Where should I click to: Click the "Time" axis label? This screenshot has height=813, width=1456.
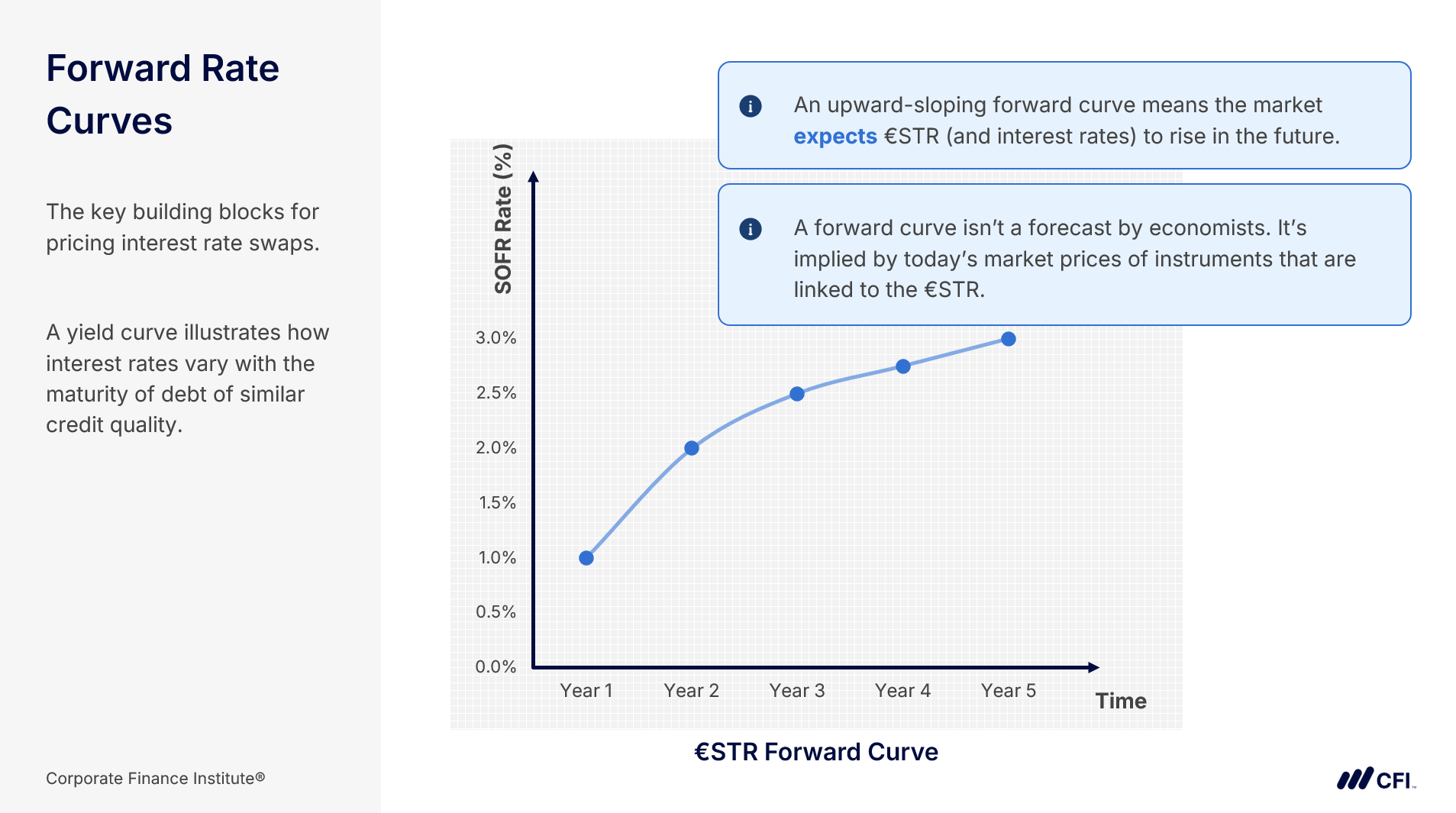[1120, 701]
